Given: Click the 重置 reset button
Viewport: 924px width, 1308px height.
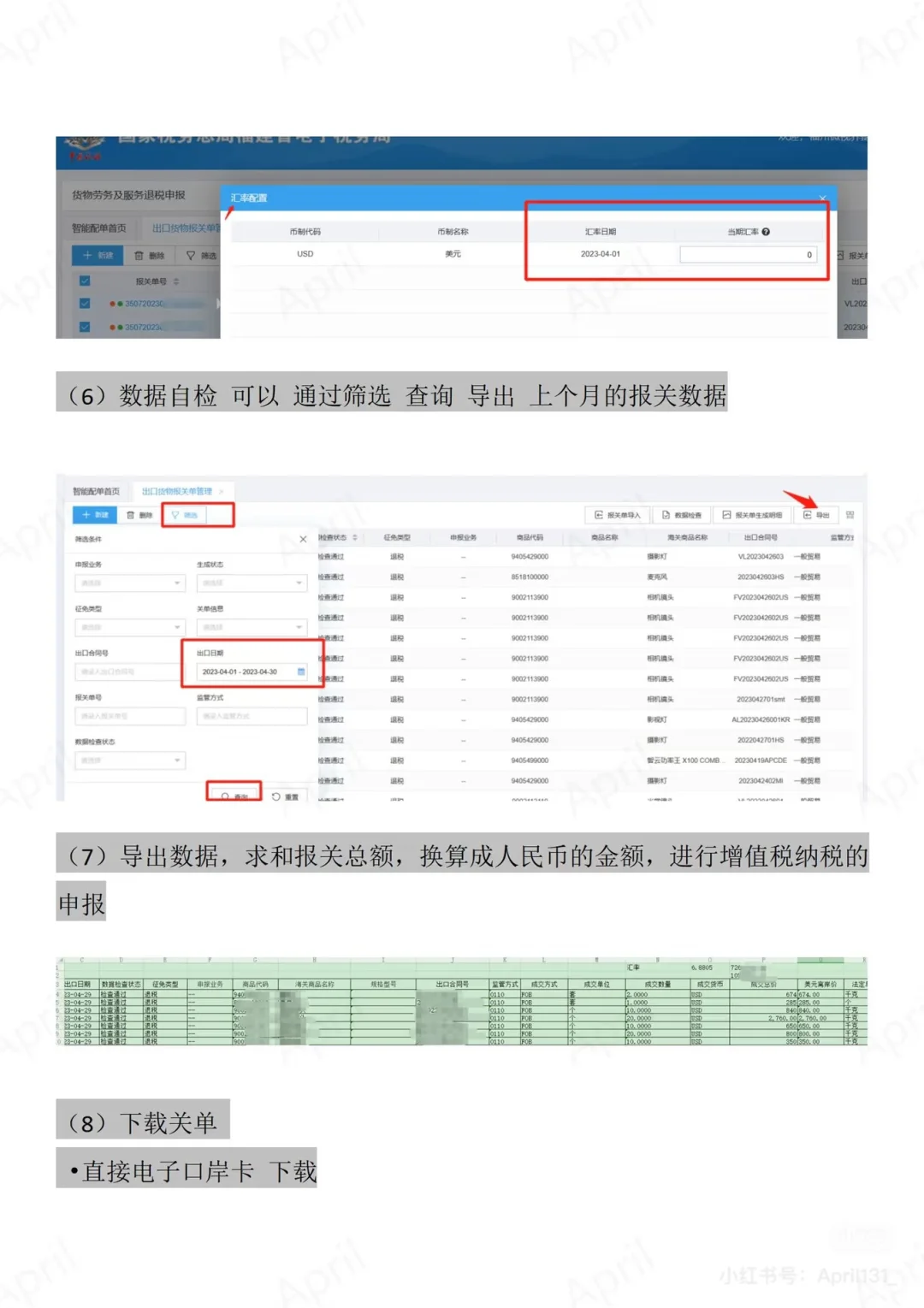Looking at the screenshot, I should pos(286,796).
